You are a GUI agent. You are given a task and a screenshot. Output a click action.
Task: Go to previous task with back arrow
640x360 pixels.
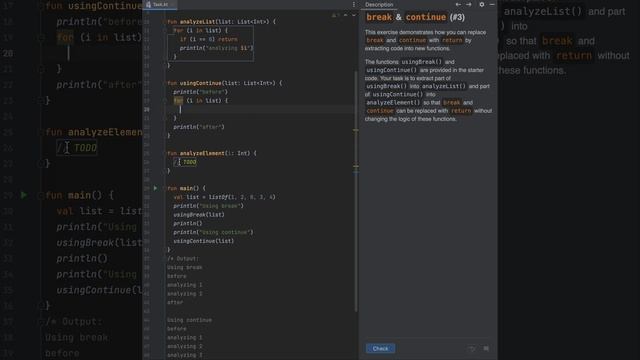458,4
